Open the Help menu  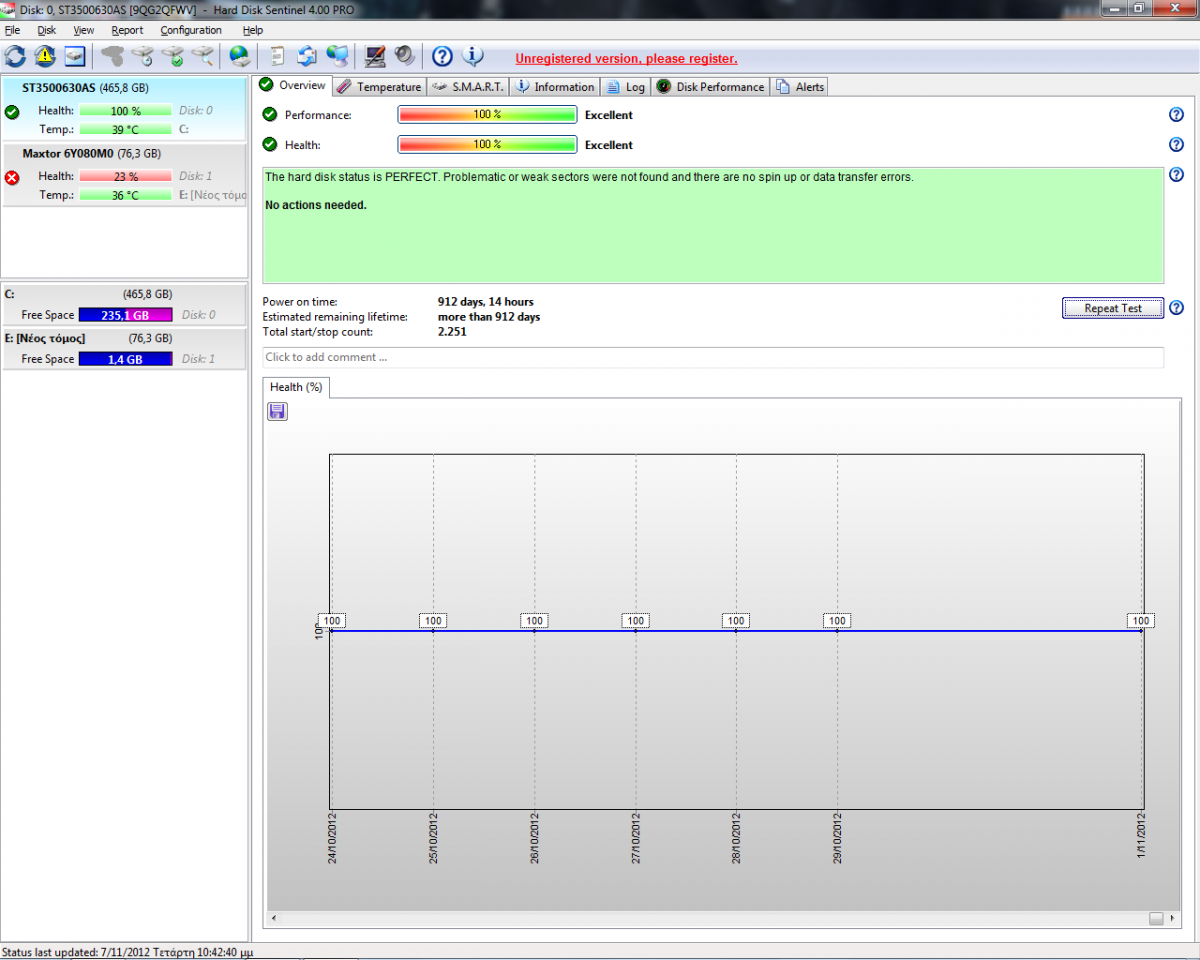coord(253,30)
